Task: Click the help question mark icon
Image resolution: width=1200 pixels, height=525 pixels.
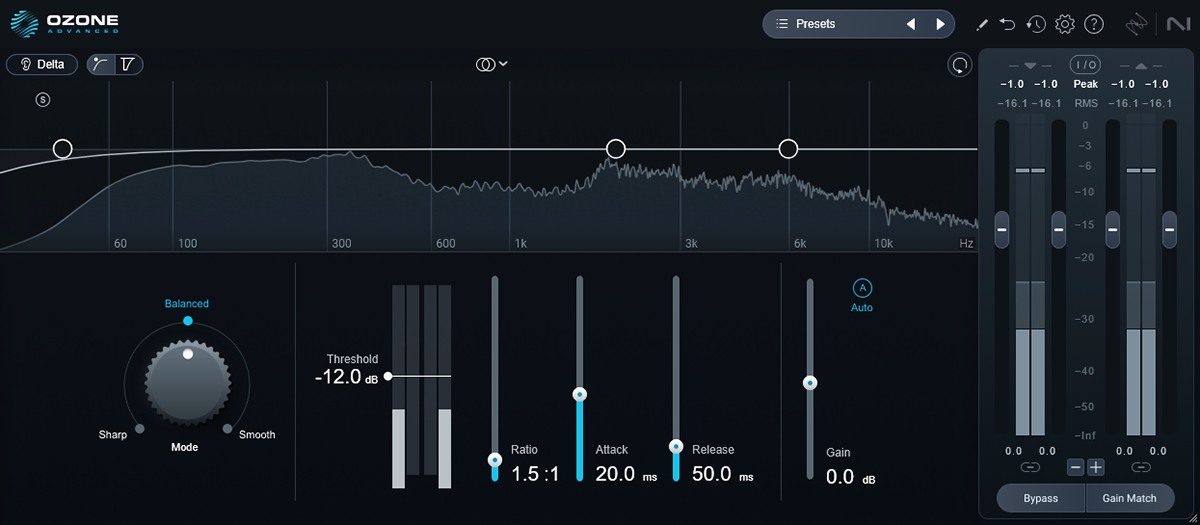Action: coord(1094,24)
